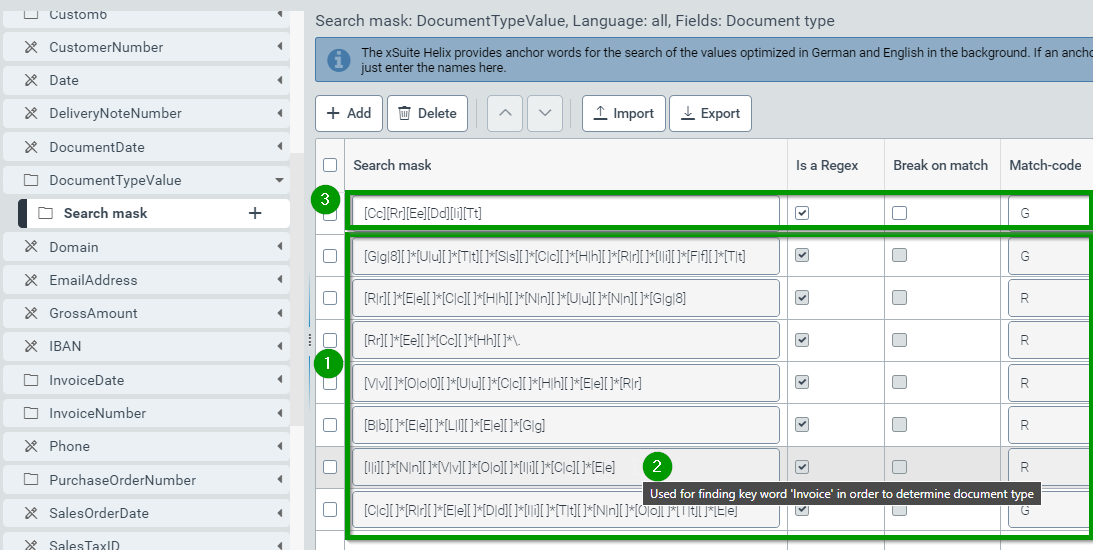Click the DeliveryNoteNumber field tool icon
The width and height of the screenshot is (1093, 550).
pos(31,113)
